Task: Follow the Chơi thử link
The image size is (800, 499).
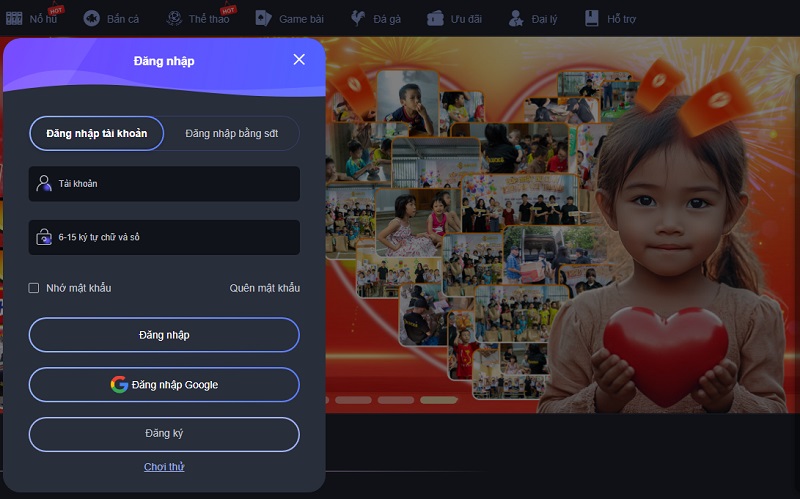Action: [x=164, y=467]
